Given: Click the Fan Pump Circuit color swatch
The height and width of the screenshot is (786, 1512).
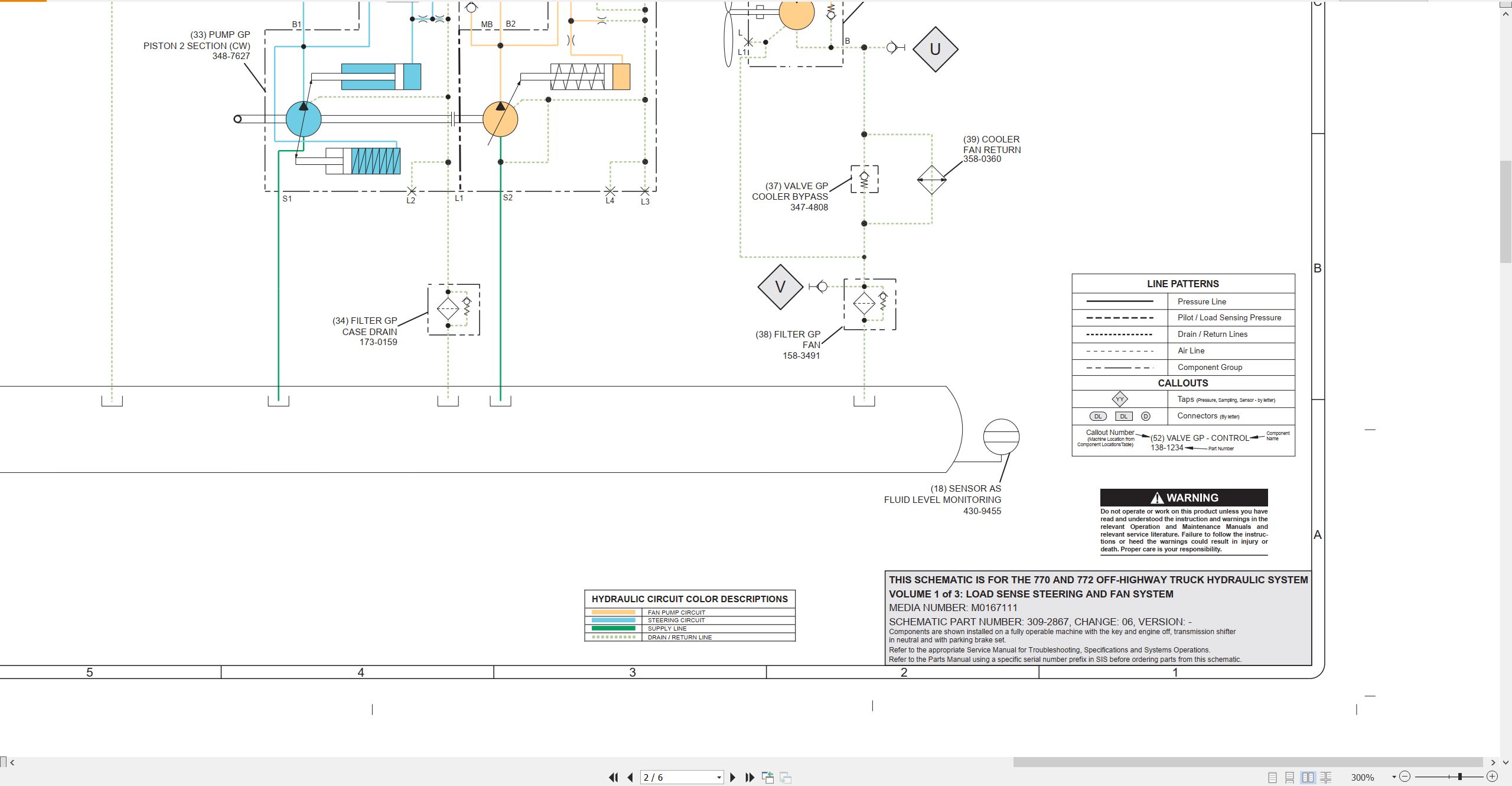Looking at the screenshot, I should (613, 612).
